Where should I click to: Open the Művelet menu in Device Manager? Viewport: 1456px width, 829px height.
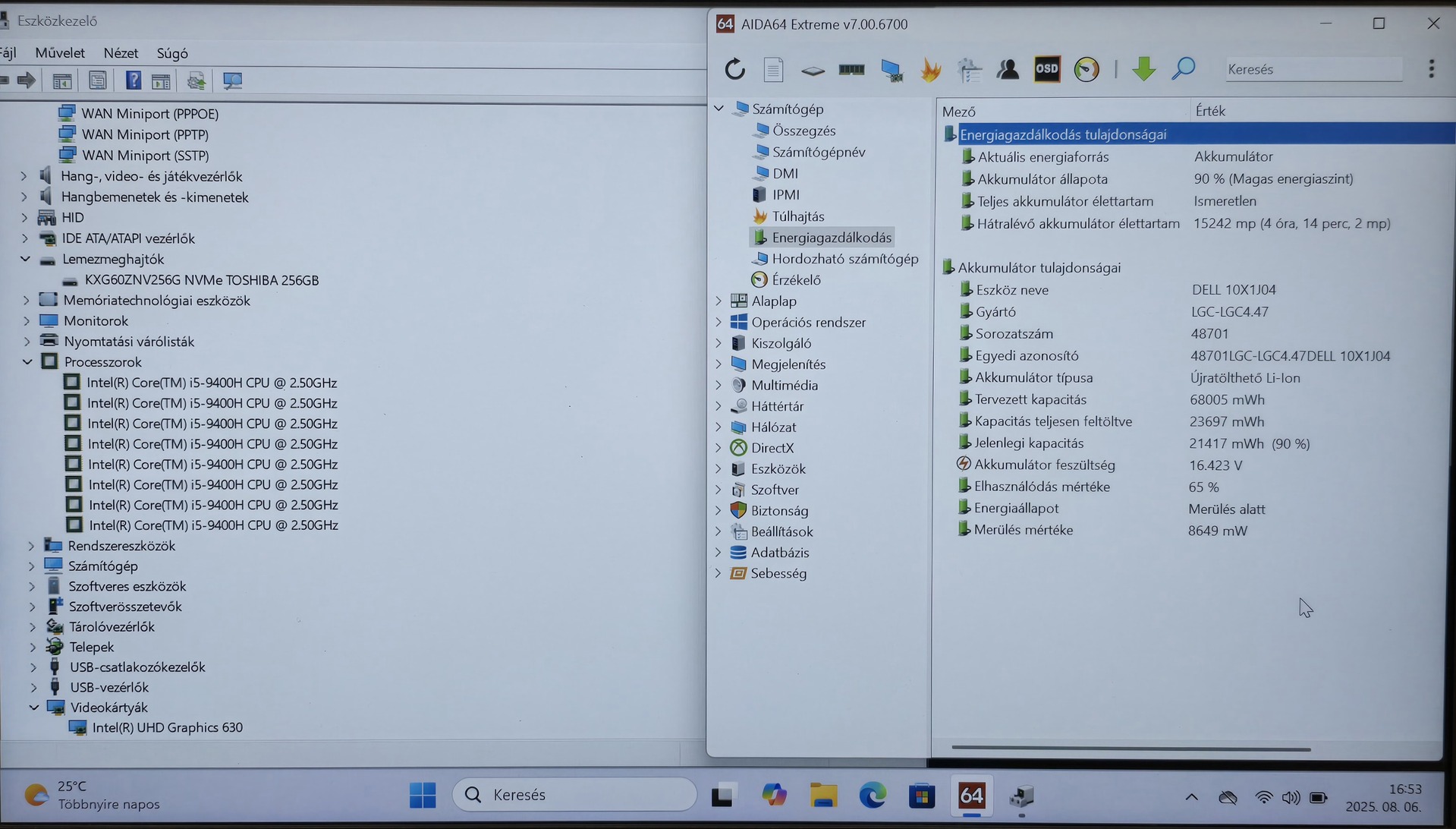[x=60, y=53]
